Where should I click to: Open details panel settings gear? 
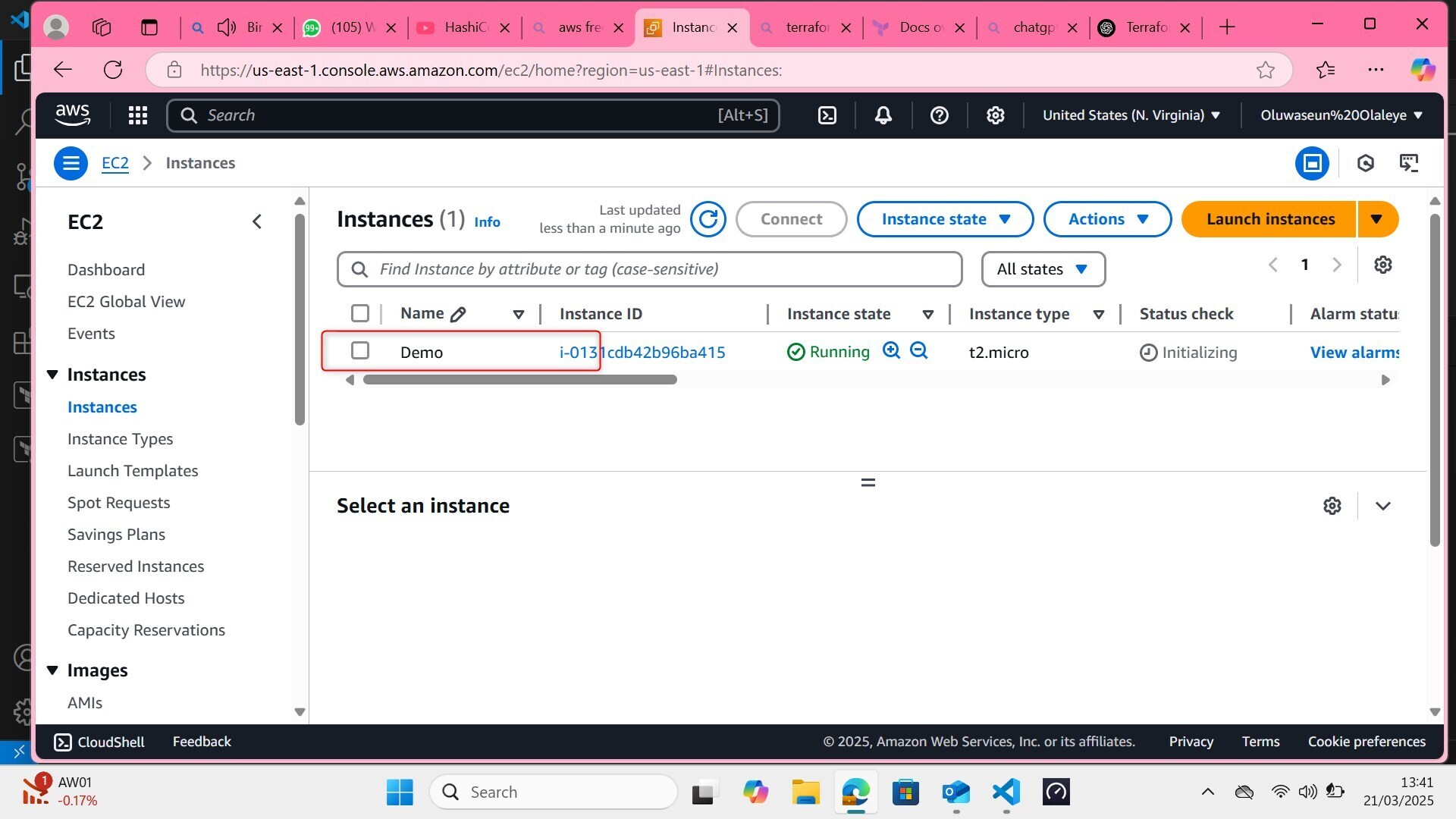[1332, 506]
